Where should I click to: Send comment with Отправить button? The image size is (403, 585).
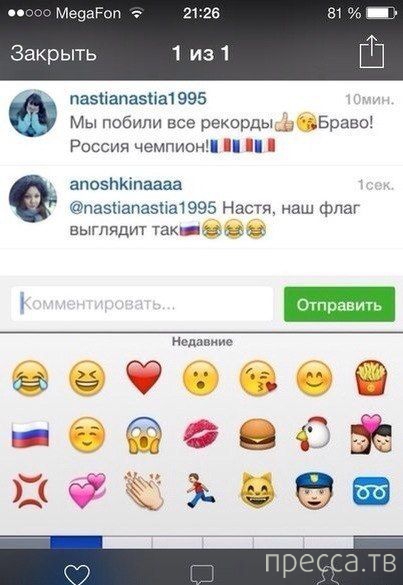[339, 304]
